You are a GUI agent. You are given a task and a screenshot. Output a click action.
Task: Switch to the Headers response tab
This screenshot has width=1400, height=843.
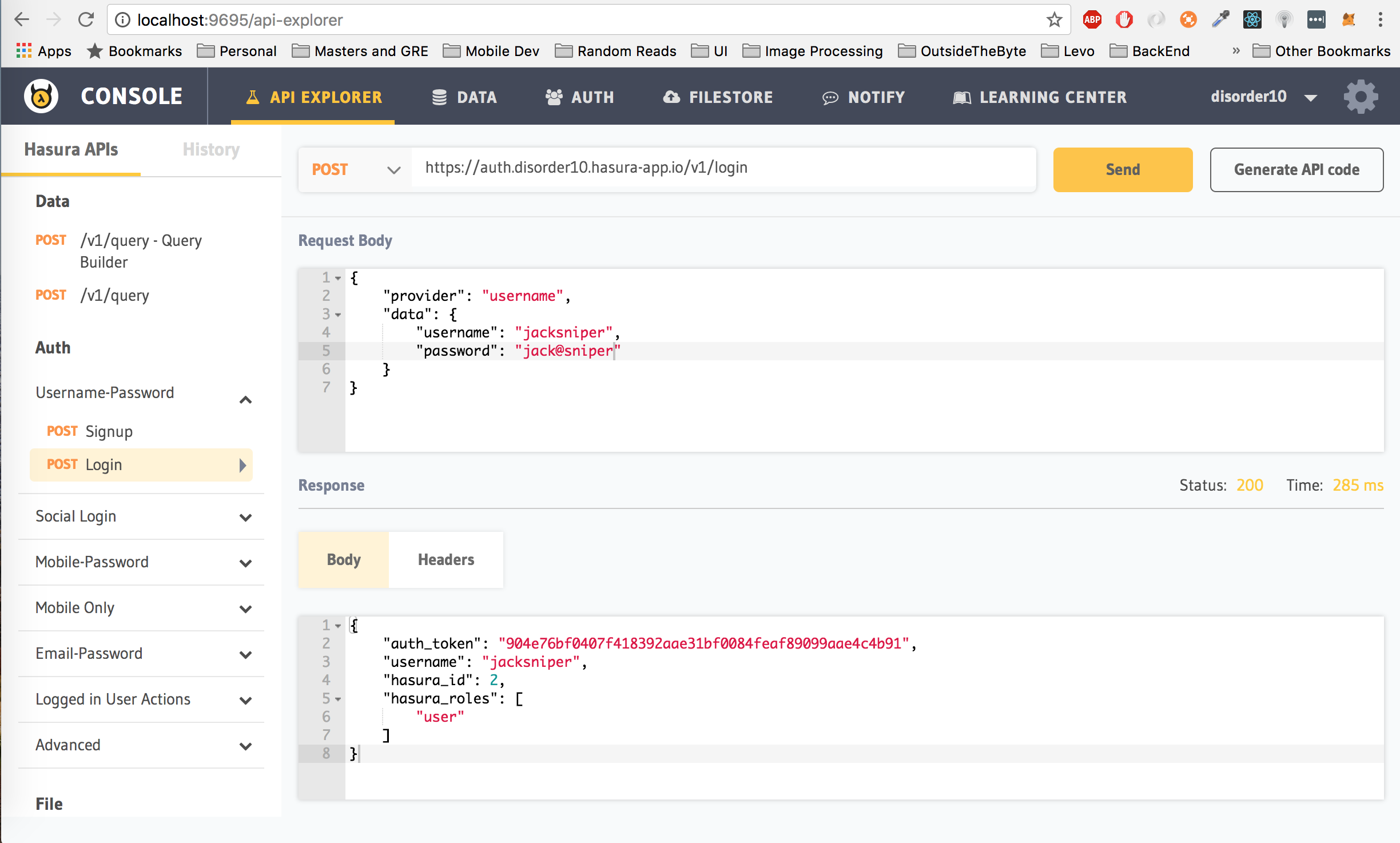(446, 560)
